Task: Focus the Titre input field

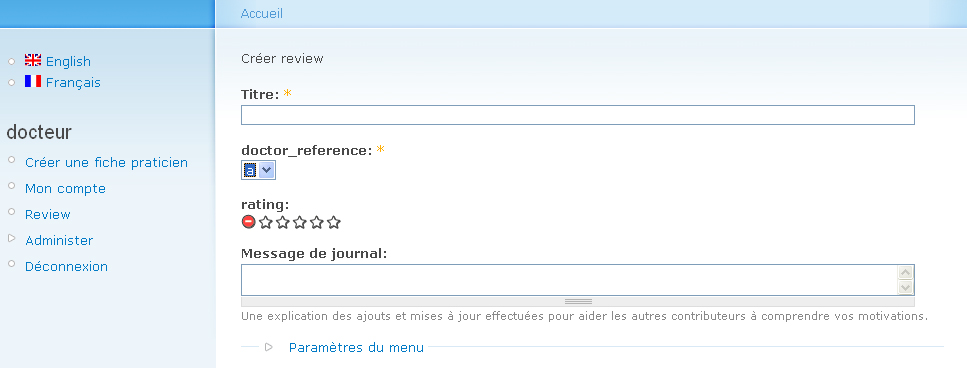Action: pyautogui.click(x=578, y=115)
